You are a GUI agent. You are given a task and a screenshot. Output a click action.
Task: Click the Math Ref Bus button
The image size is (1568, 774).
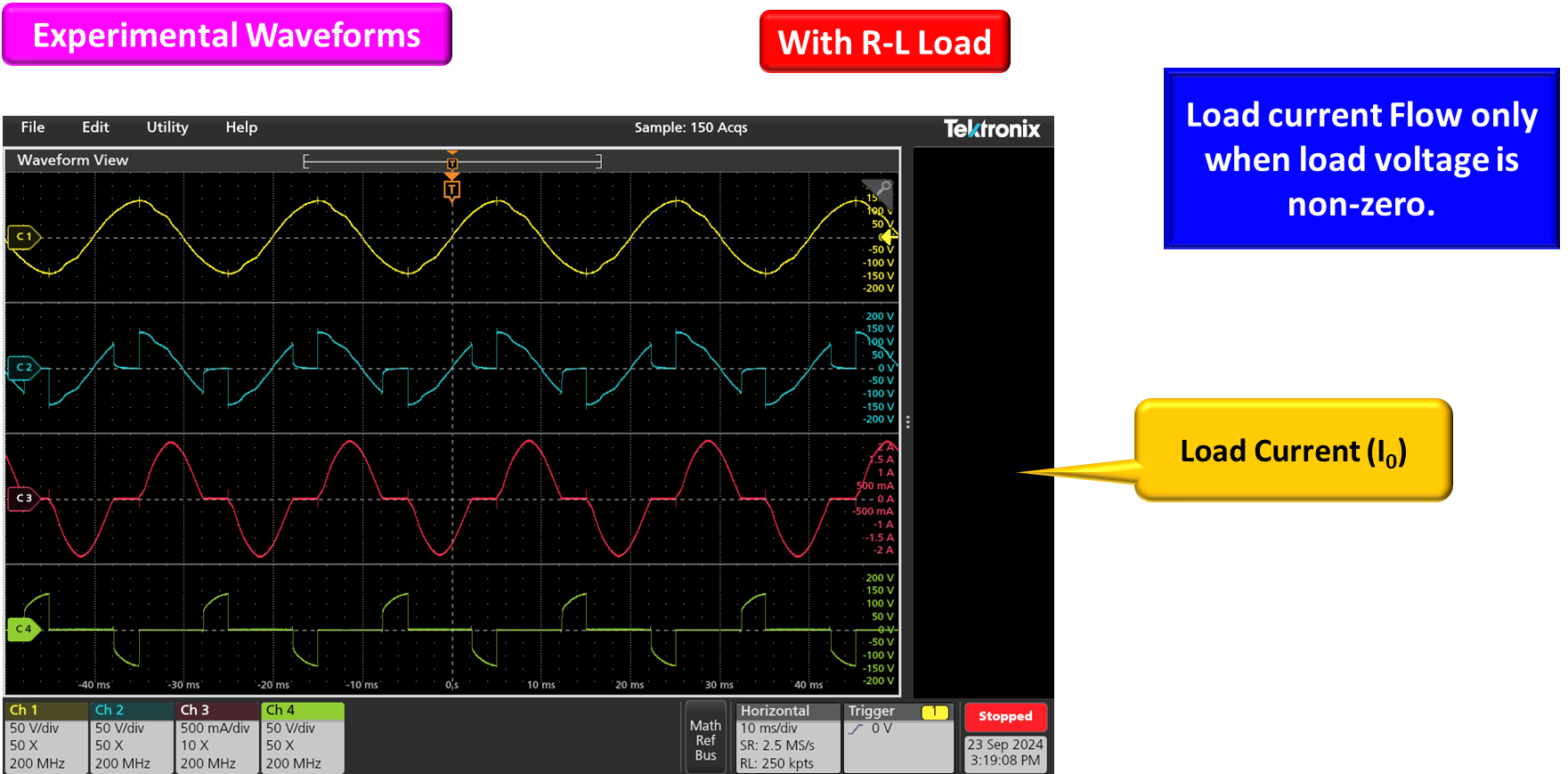click(705, 740)
